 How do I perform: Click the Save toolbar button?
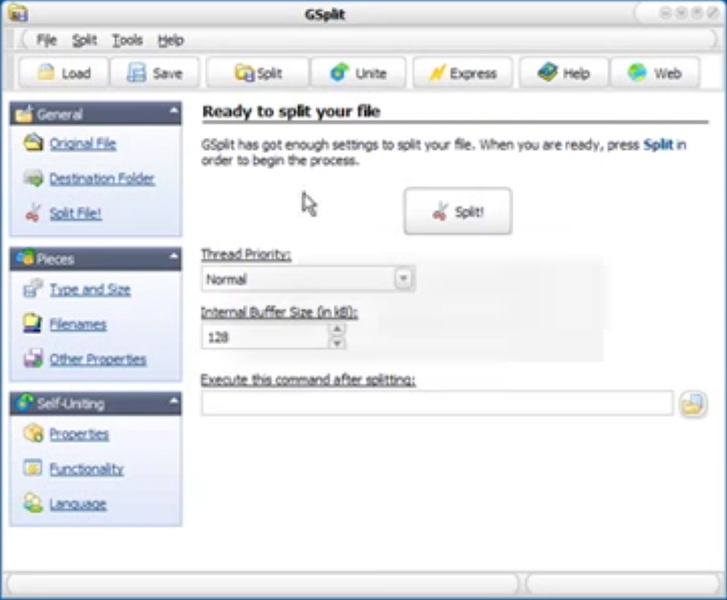(155, 73)
